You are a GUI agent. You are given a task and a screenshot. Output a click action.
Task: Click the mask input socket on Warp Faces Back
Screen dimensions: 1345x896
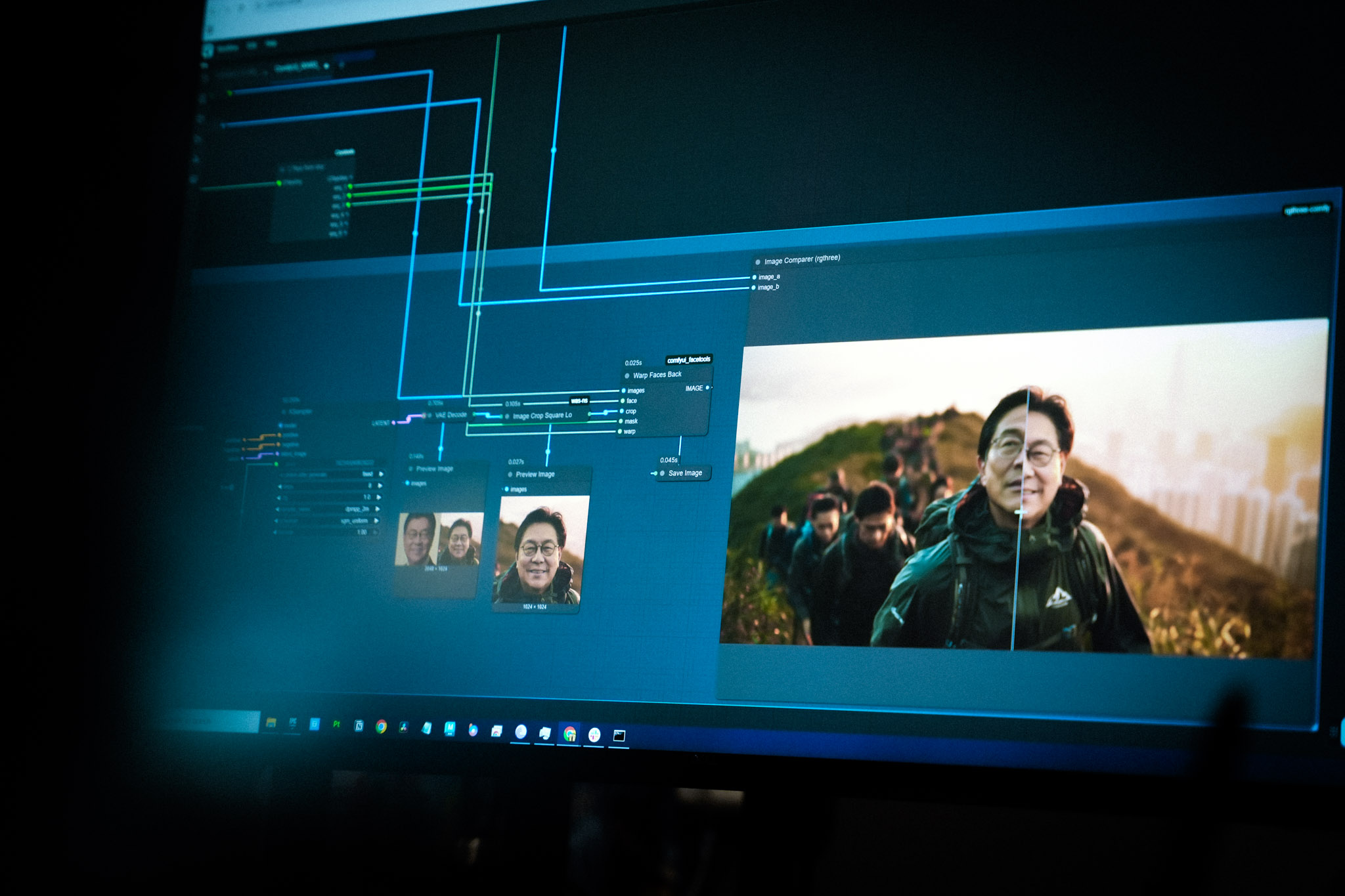[621, 421]
